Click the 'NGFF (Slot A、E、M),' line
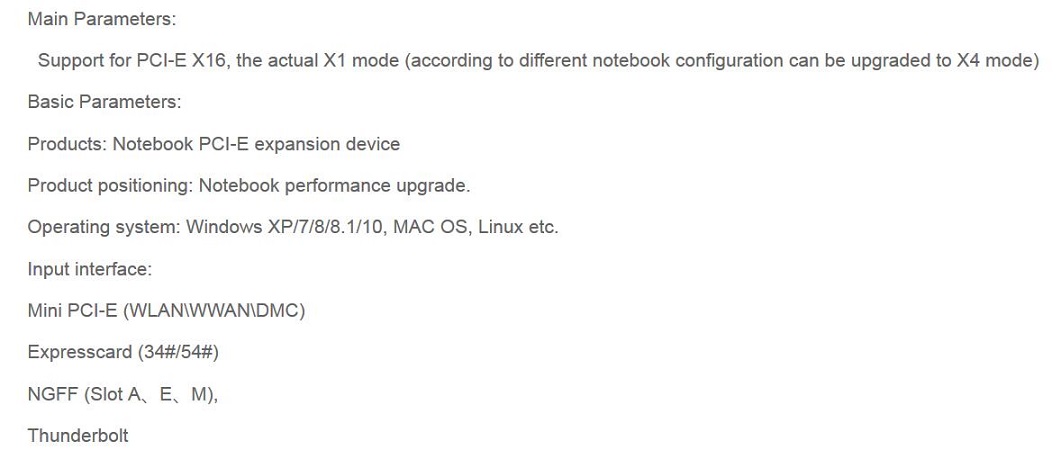Viewport: 1061px width, 459px height. click(x=122, y=394)
